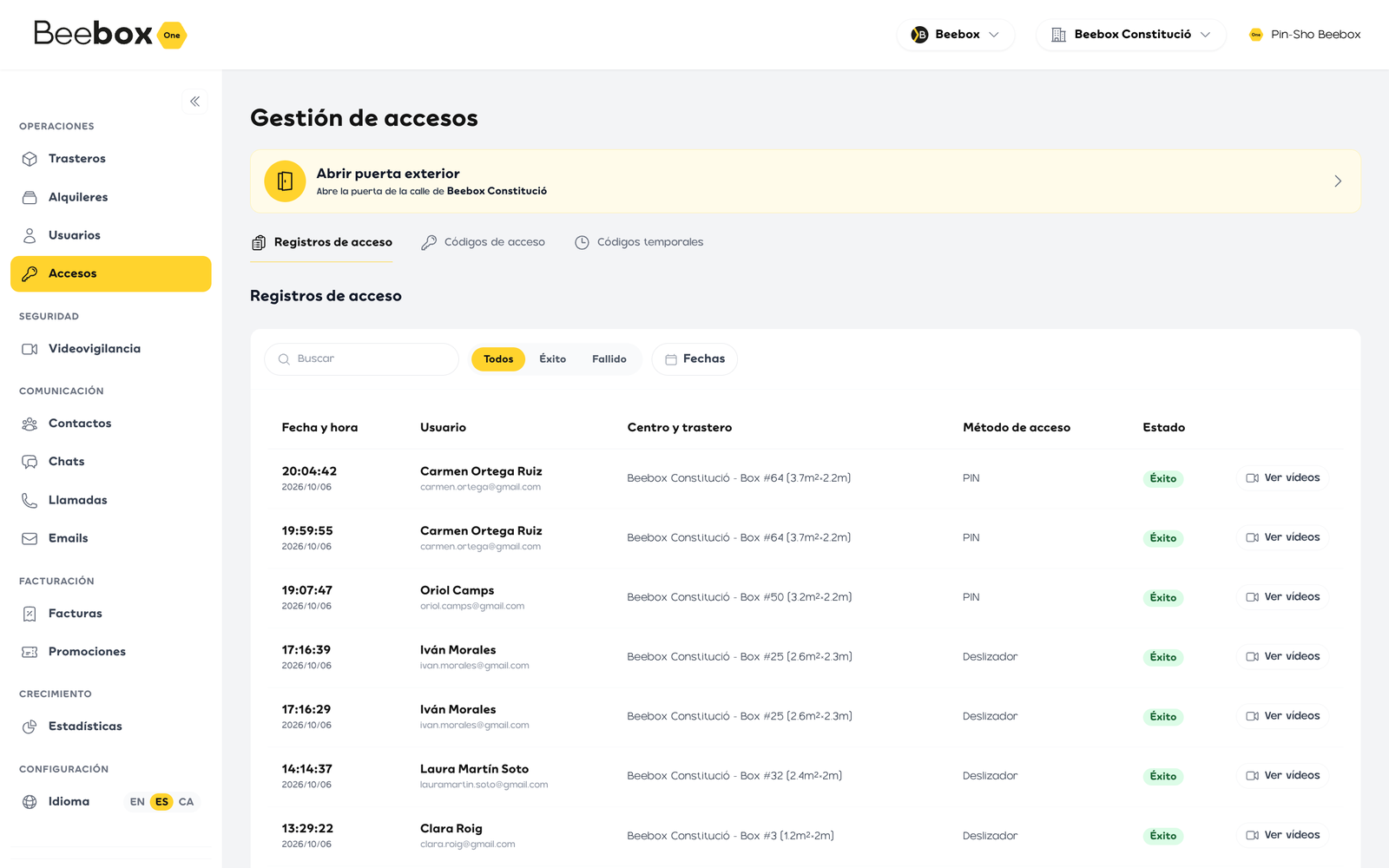
Task: Expand the Beebox company dropdown
Action: (x=956, y=35)
